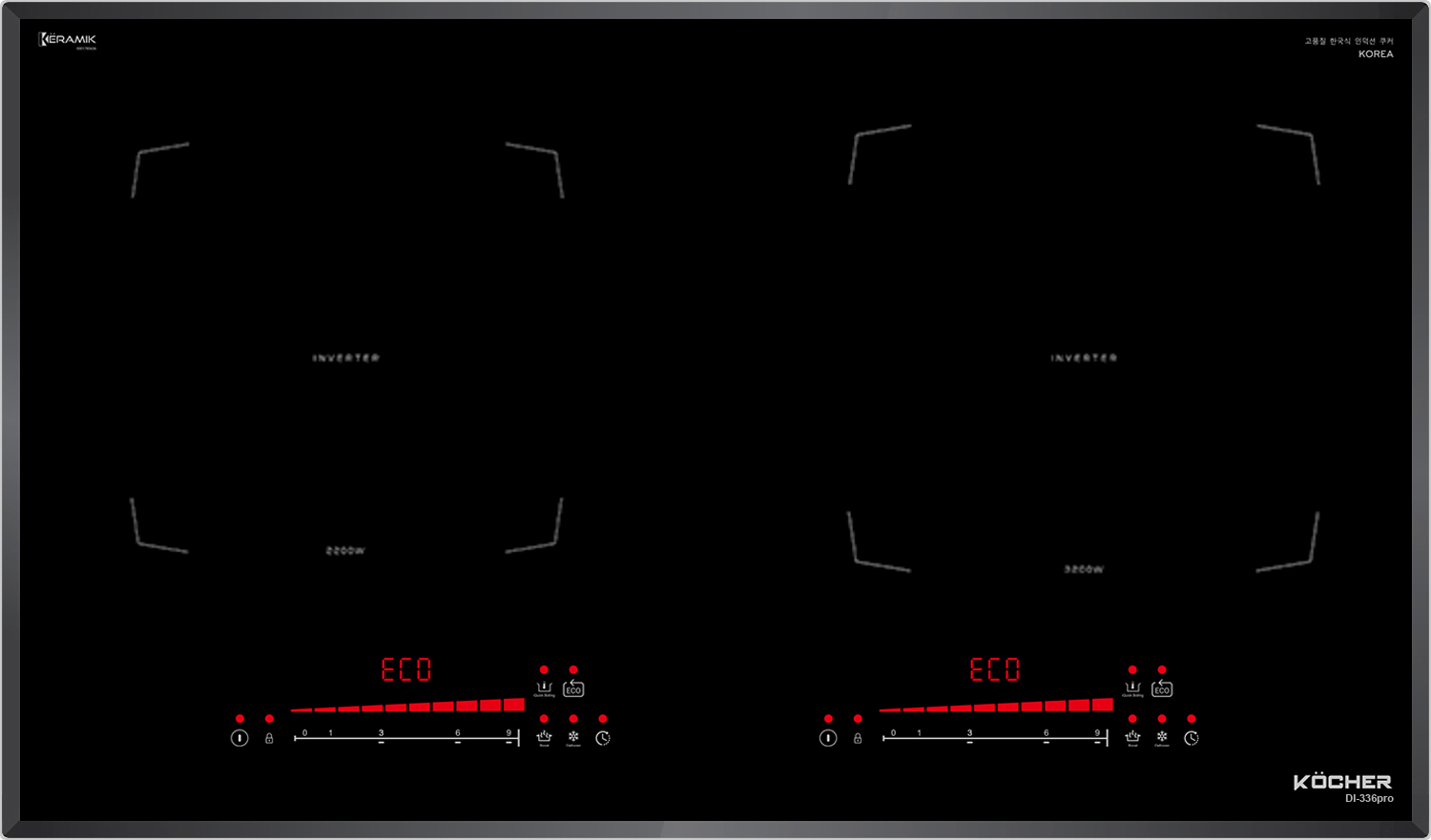1431x840 pixels.
Task: Open the left zone timer clock
Action: tap(603, 738)
